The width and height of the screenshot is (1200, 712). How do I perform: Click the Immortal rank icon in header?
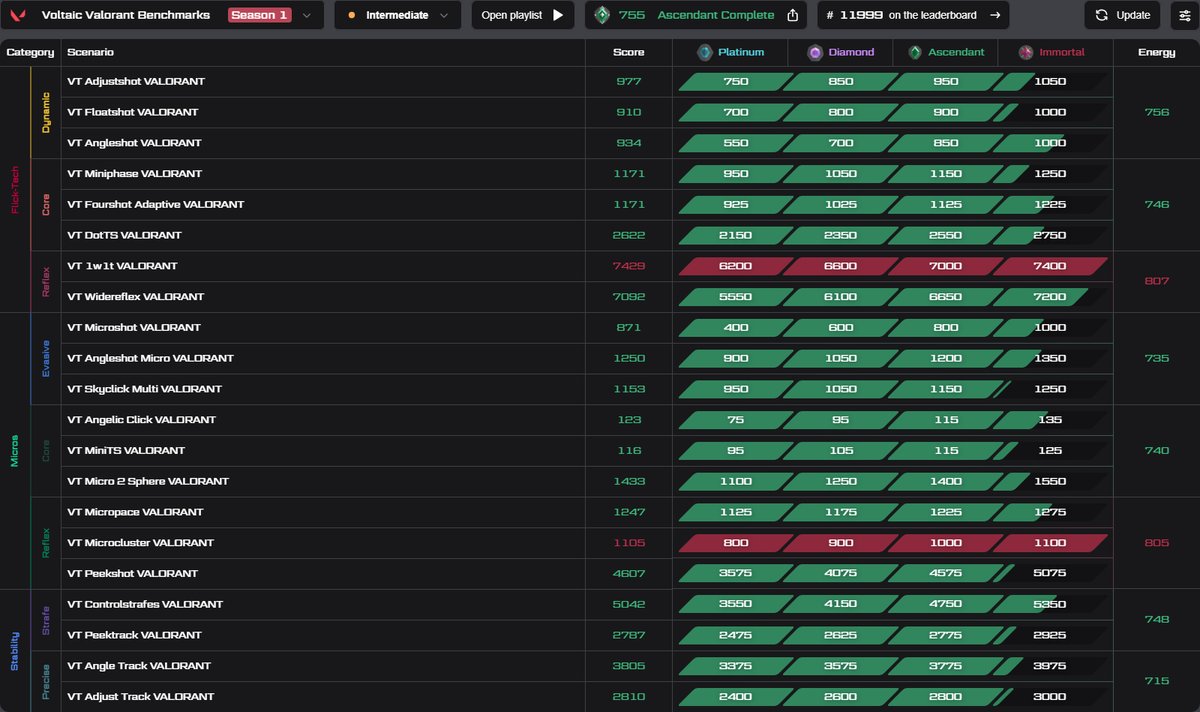(1026, 52)
